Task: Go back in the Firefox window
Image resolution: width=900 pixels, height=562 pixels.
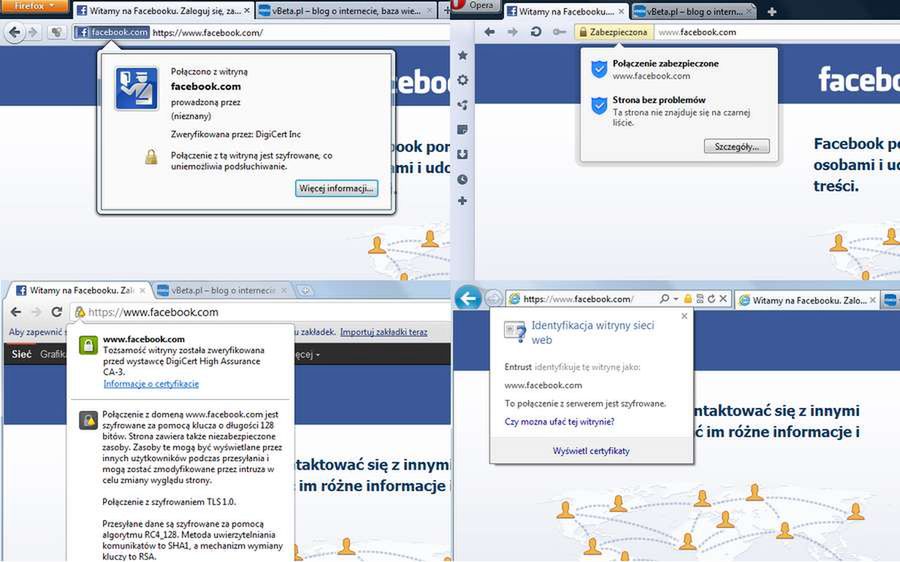Action: coord(15,32)
